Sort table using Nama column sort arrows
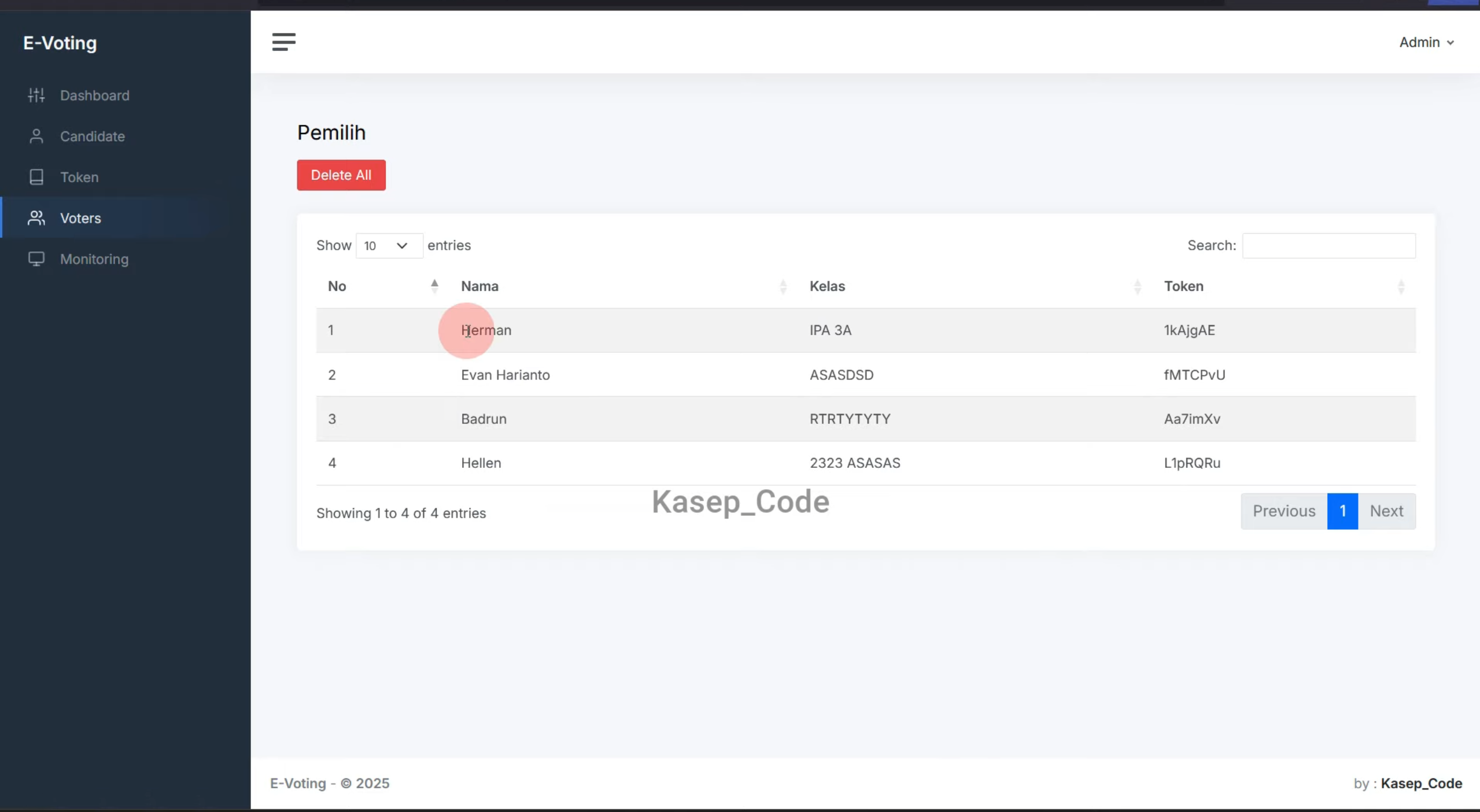Image resolution: width=1480 pixels, height=812 pixels. coord(783,286)
